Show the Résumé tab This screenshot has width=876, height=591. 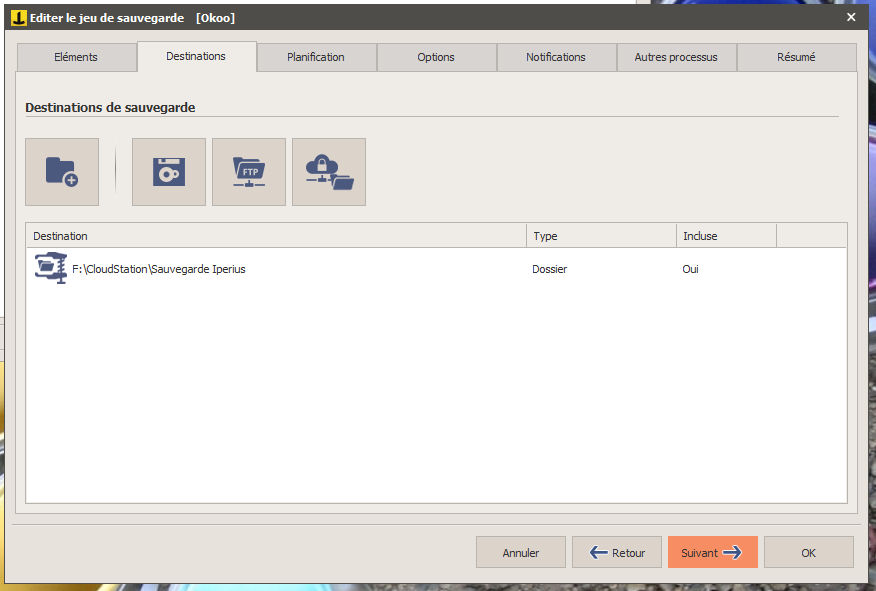[796, 57]
